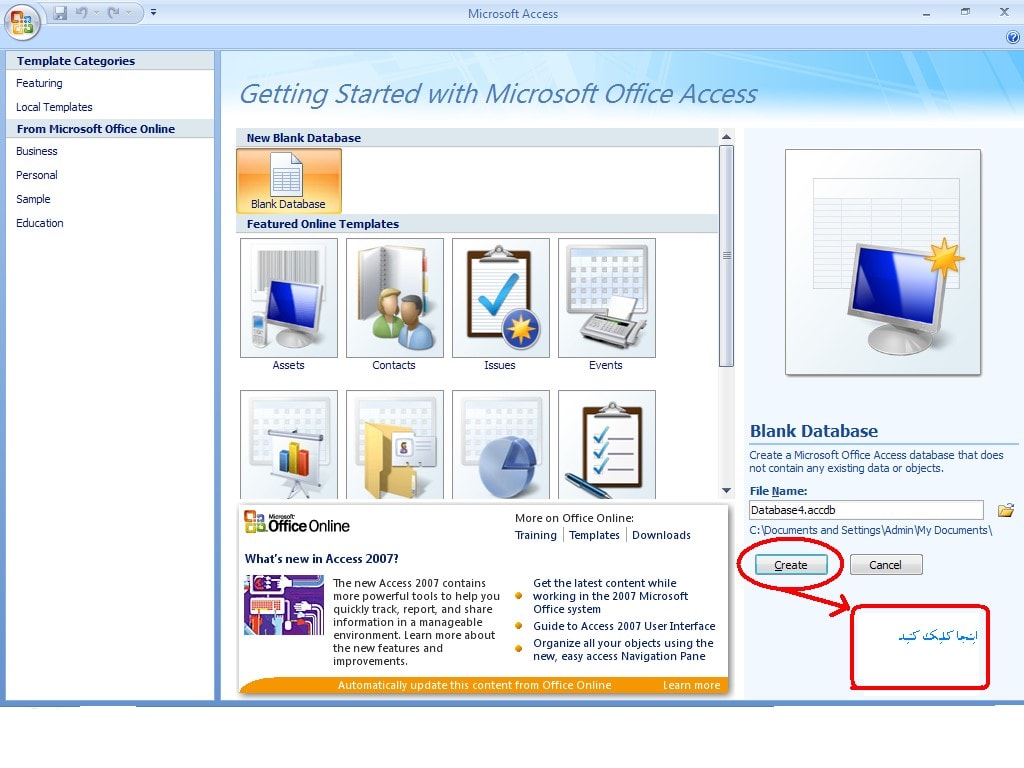
Task: Click the What's new in Access 2007 image
Action: pyautogui.click(x=284, y=605)
